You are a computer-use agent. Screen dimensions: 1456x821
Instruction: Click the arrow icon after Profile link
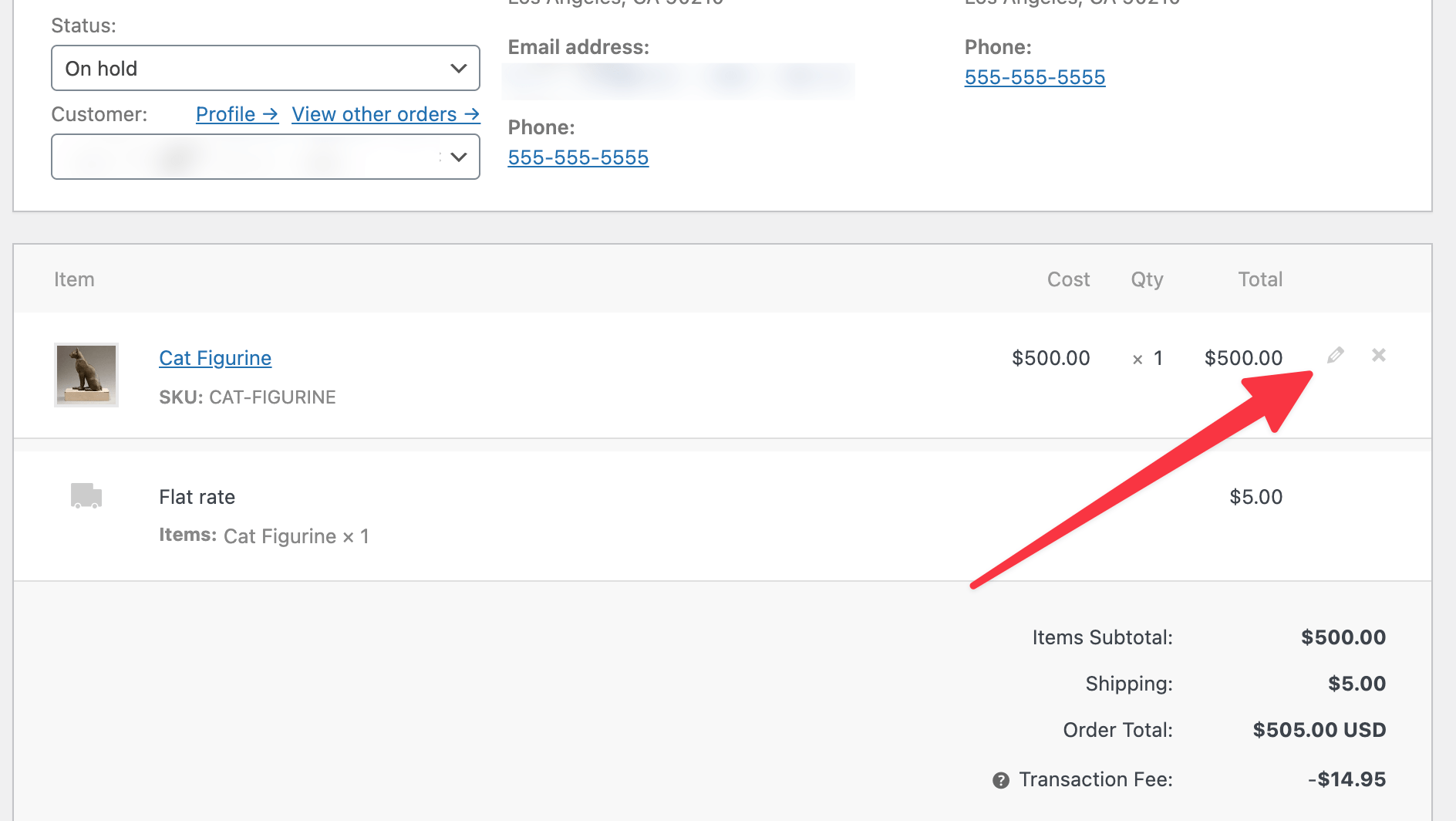click(x=271, y=113)
